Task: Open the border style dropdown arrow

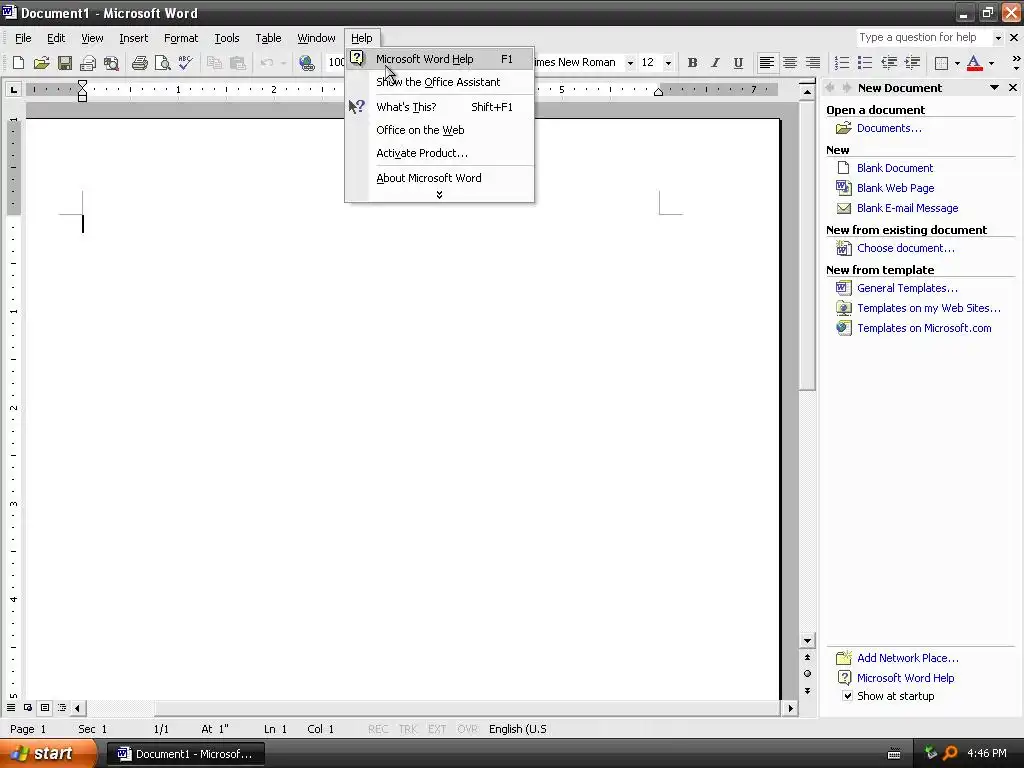Action: pos(957,63)
